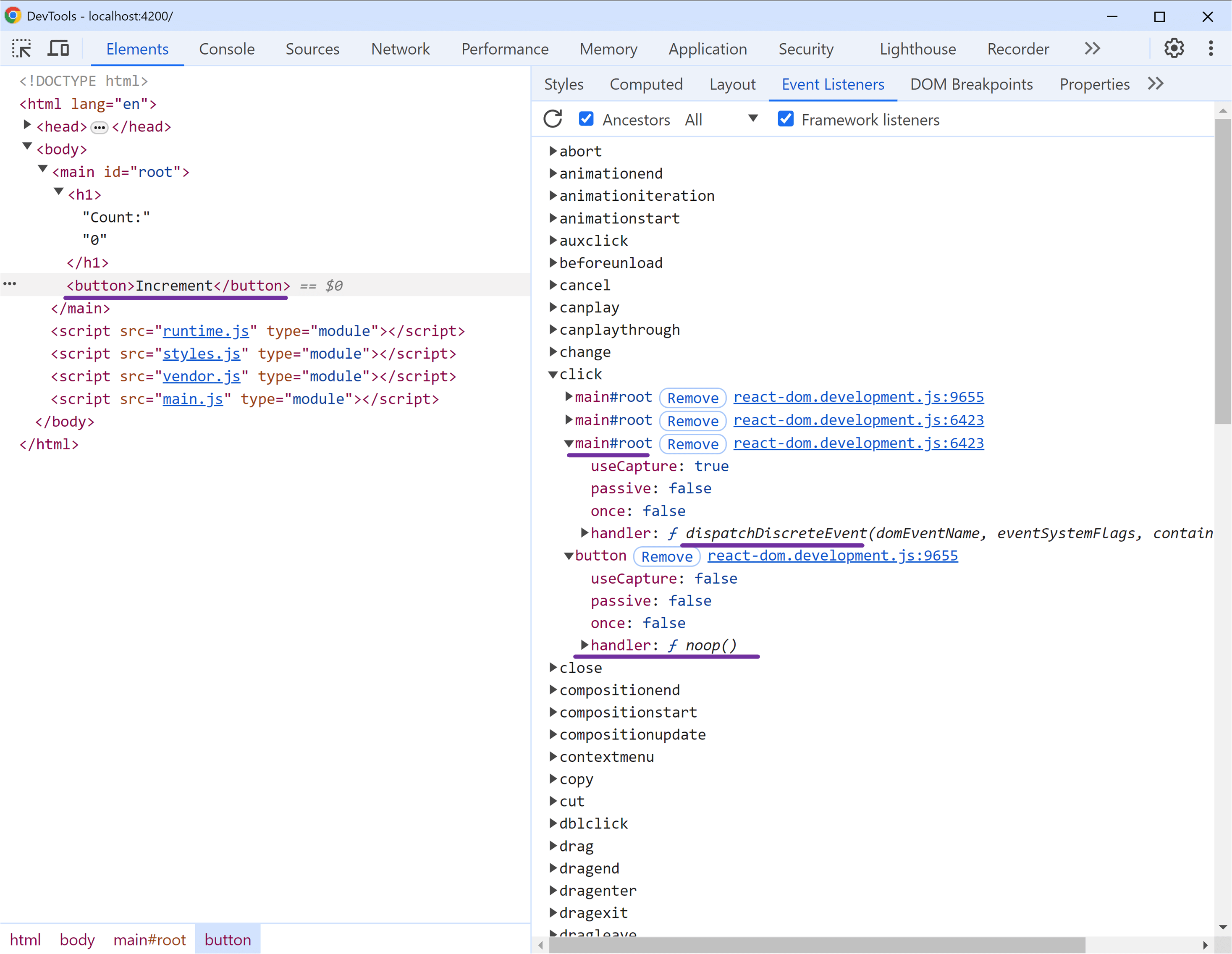Open react-dom.development.js:9655 source link

[x=858, y=397]
